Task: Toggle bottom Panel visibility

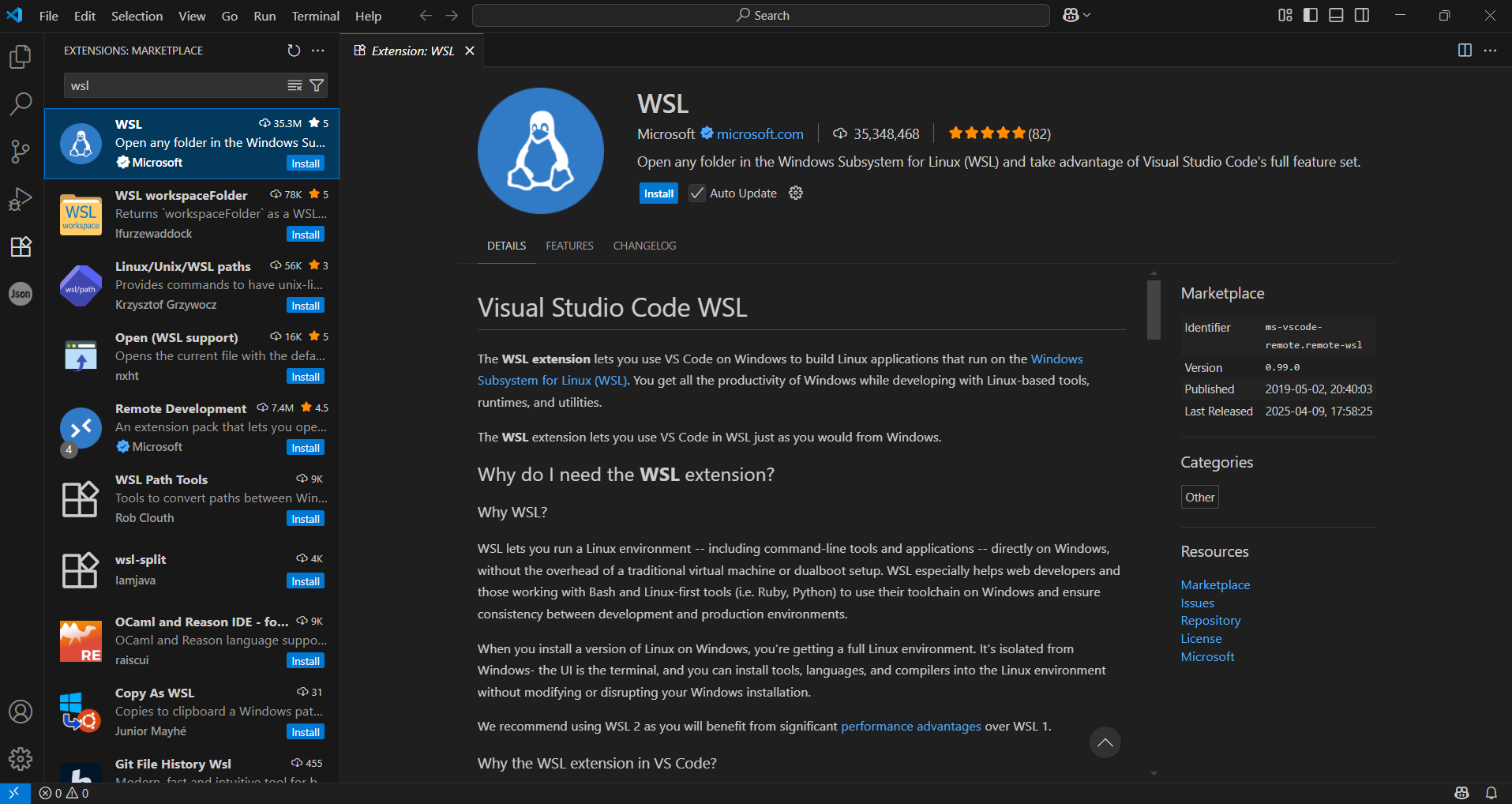Action: [1336, 15]
